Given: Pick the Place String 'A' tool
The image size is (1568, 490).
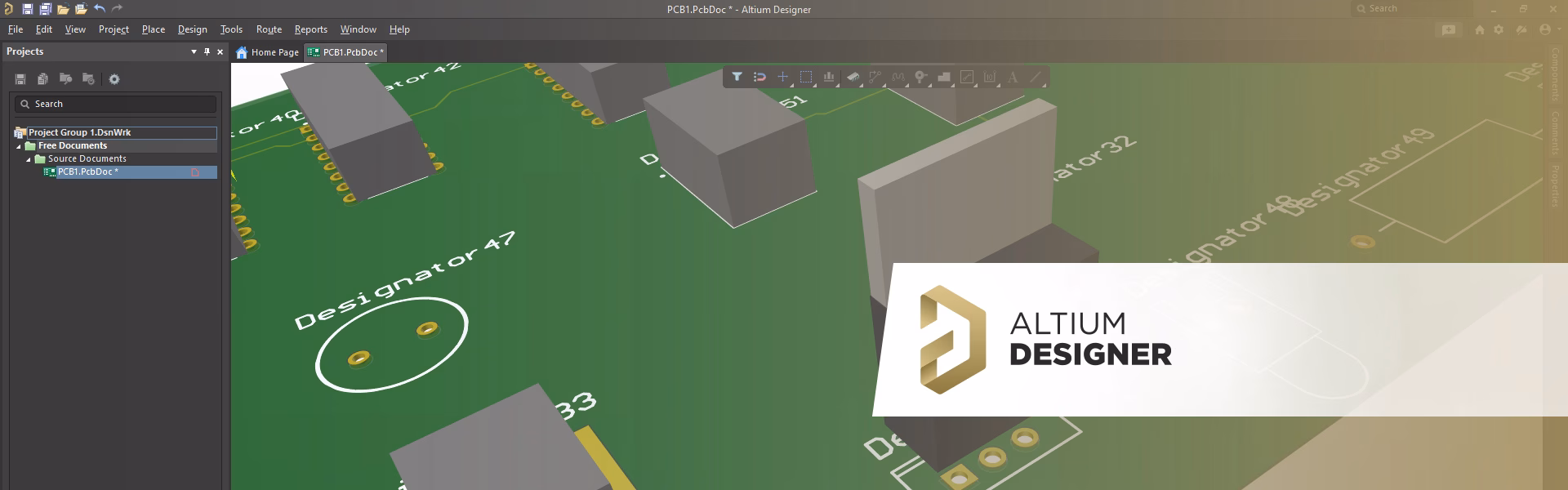Looking at the screenshot, I should [1013, 78].
